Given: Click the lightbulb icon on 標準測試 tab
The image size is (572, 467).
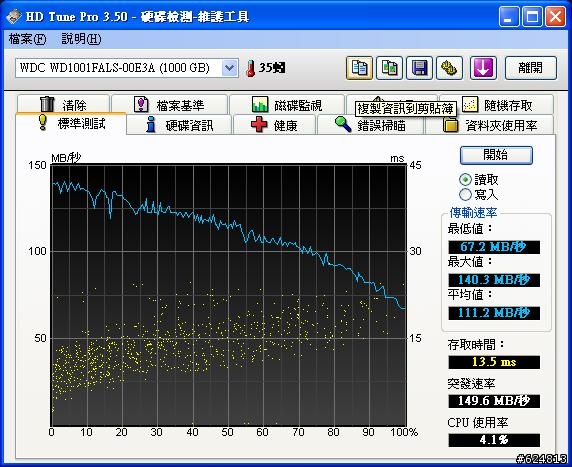Looking at the screenshot, I should point(43,123).
